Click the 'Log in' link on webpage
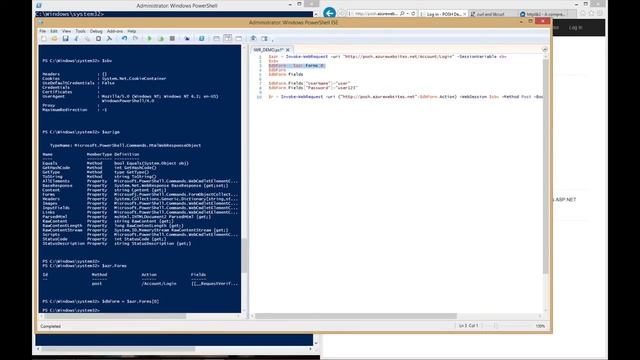 click(576, 28)
